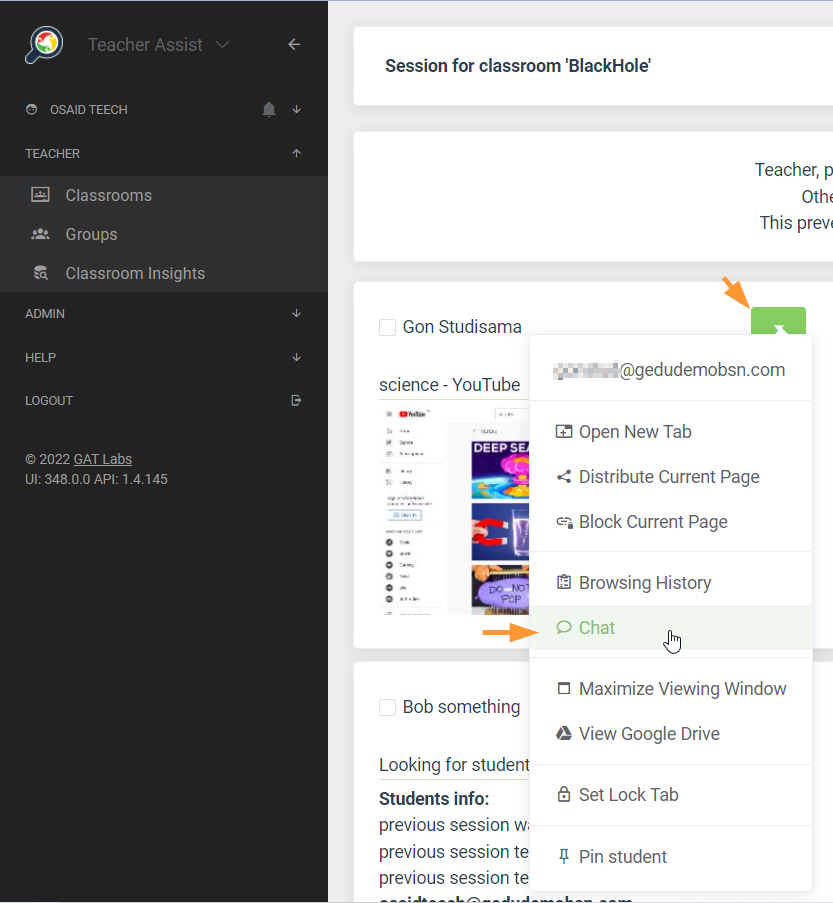Click the Teacher Assist title
Screen dimensions: 833x903
pos(145,44)
